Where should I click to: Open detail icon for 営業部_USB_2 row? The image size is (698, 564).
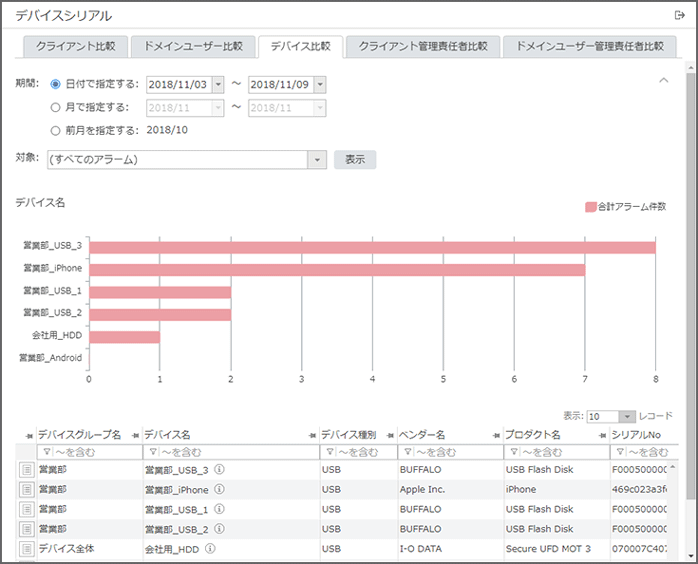[27, 529]
